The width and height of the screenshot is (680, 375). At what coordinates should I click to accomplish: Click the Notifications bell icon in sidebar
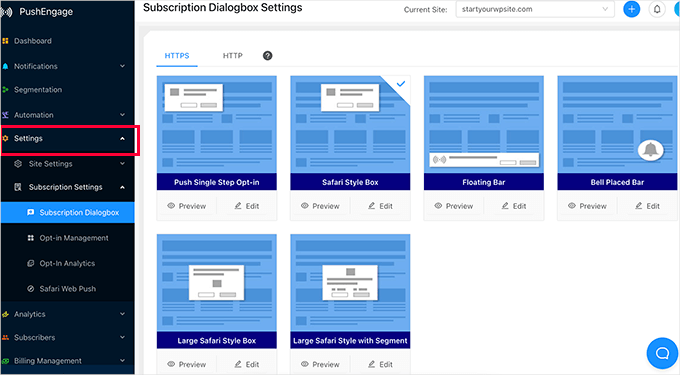click(x=5, y=66)
